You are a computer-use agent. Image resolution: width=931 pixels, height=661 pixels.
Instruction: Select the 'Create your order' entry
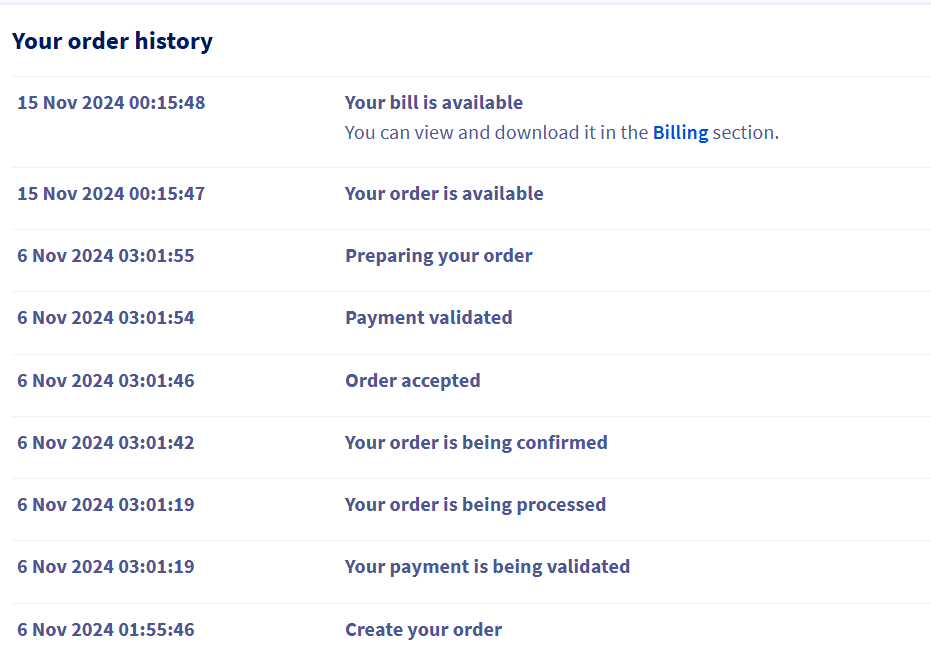[423, 630]
